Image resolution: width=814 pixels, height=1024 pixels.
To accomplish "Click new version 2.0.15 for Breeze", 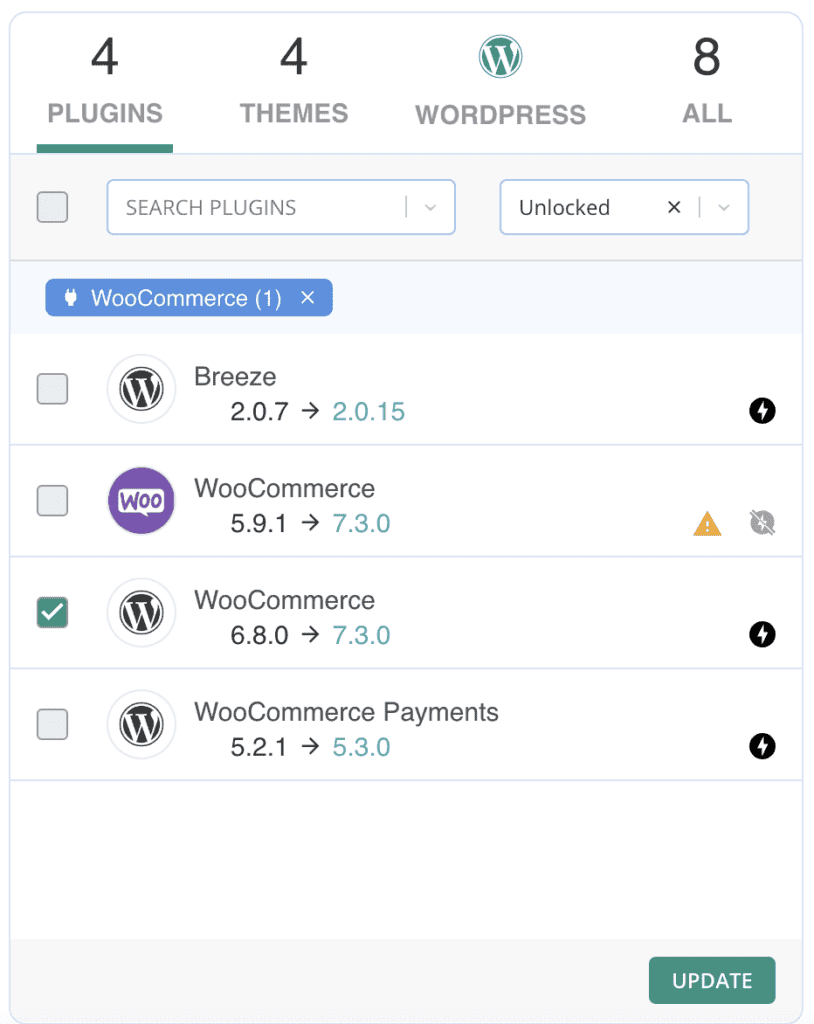I will click(x=368, y=411).
